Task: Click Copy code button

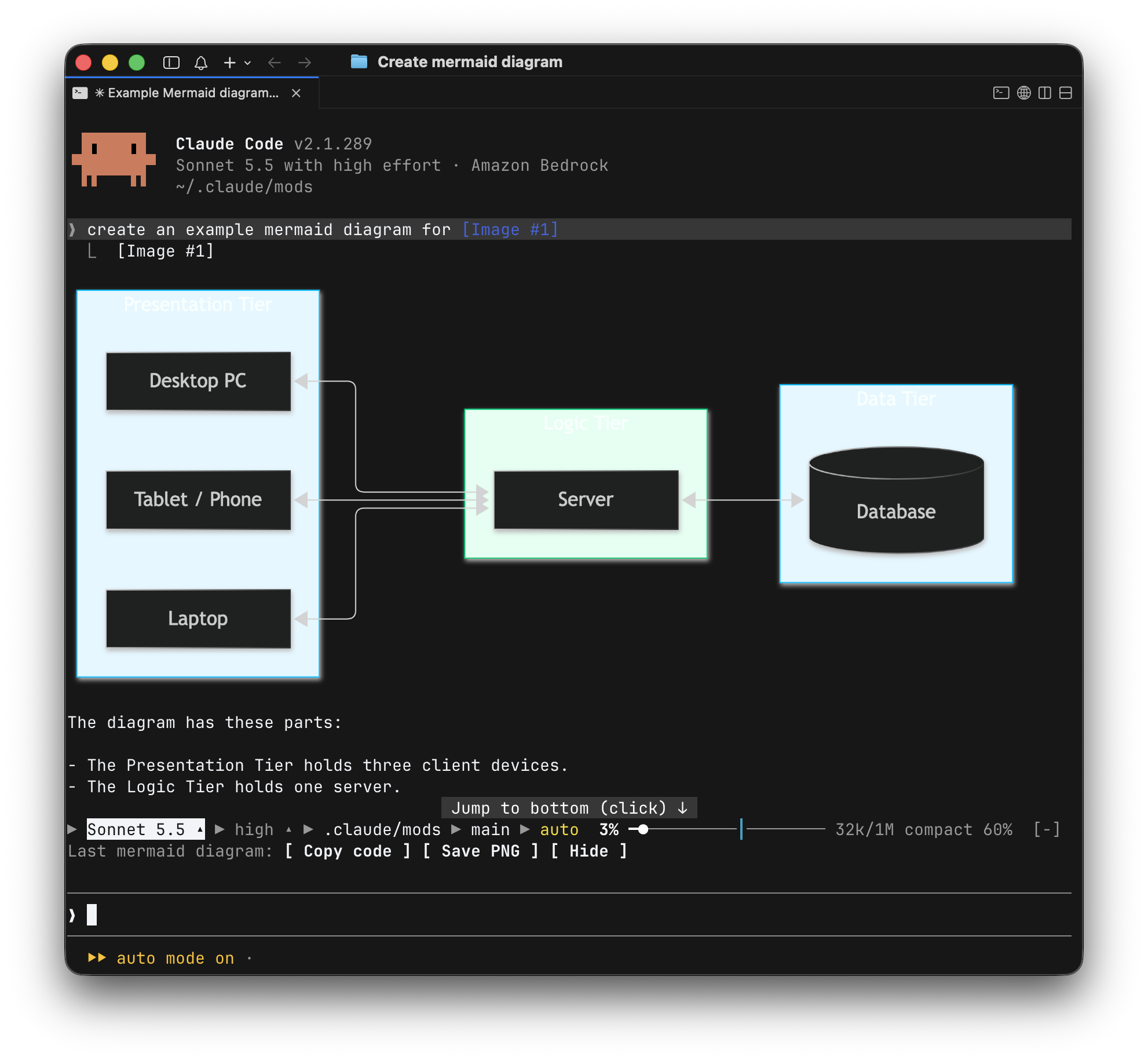Action: coord(348,851)
